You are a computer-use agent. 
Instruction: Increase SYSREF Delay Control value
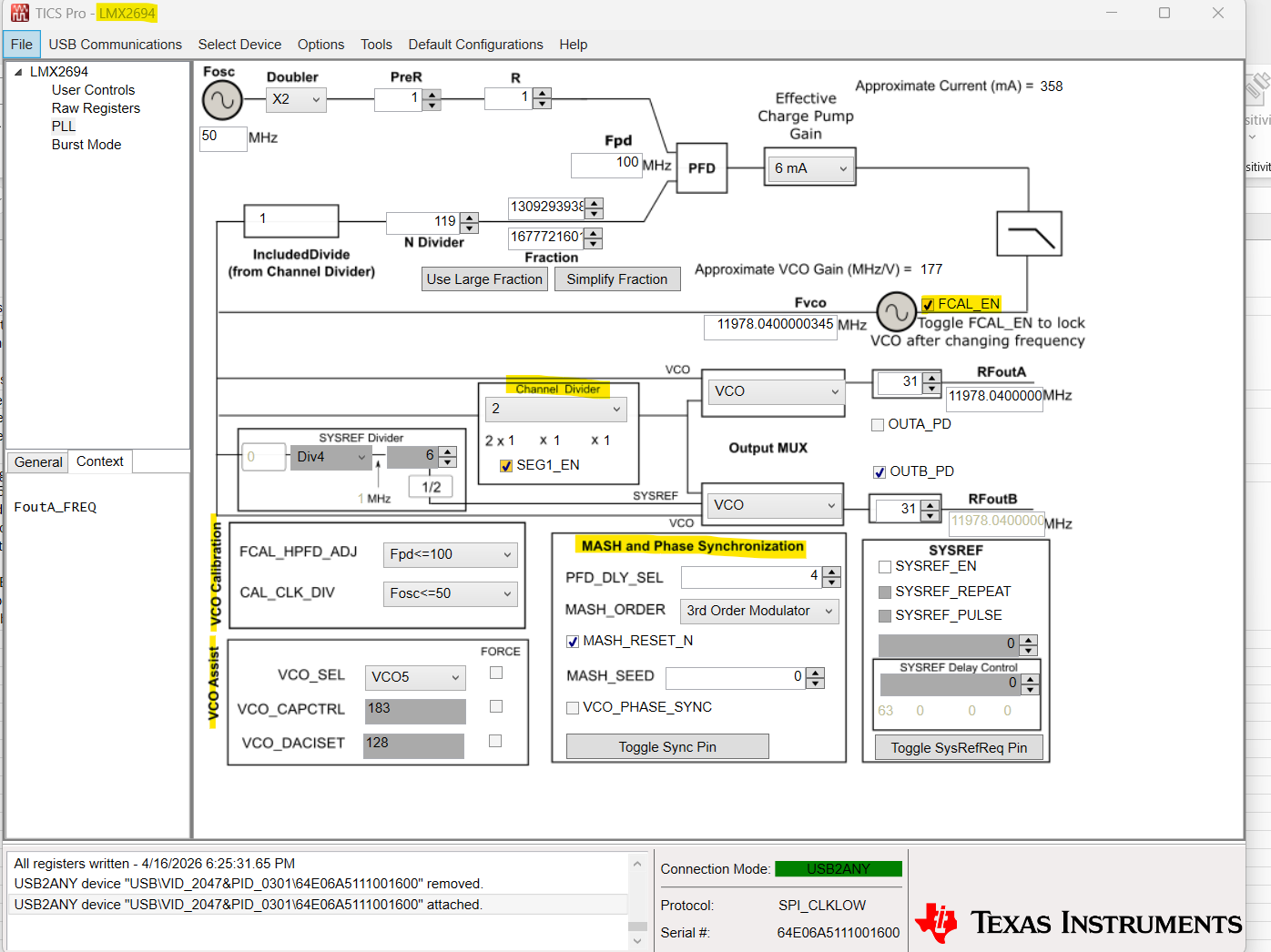click(x=1030, y=679)
